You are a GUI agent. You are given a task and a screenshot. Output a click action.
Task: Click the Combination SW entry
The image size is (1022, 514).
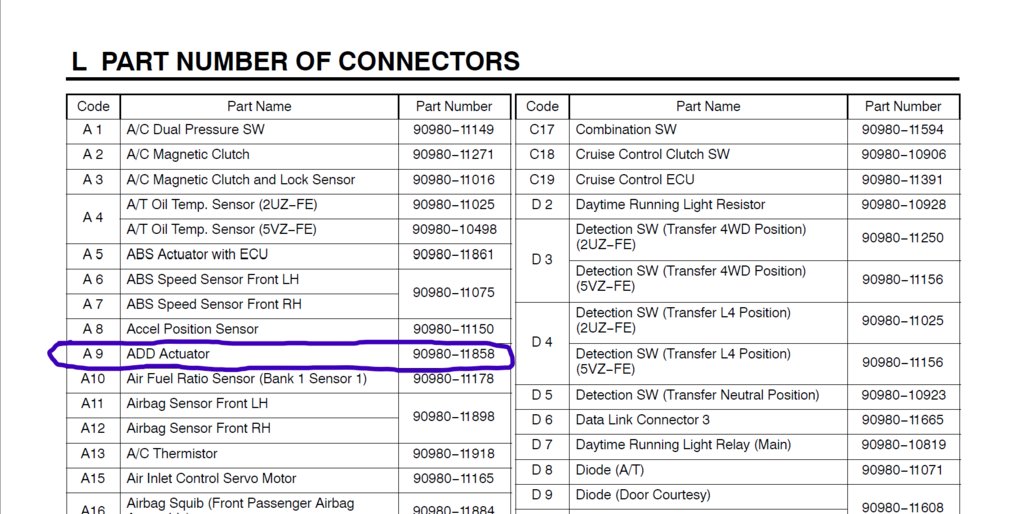(x=626, y=130)
